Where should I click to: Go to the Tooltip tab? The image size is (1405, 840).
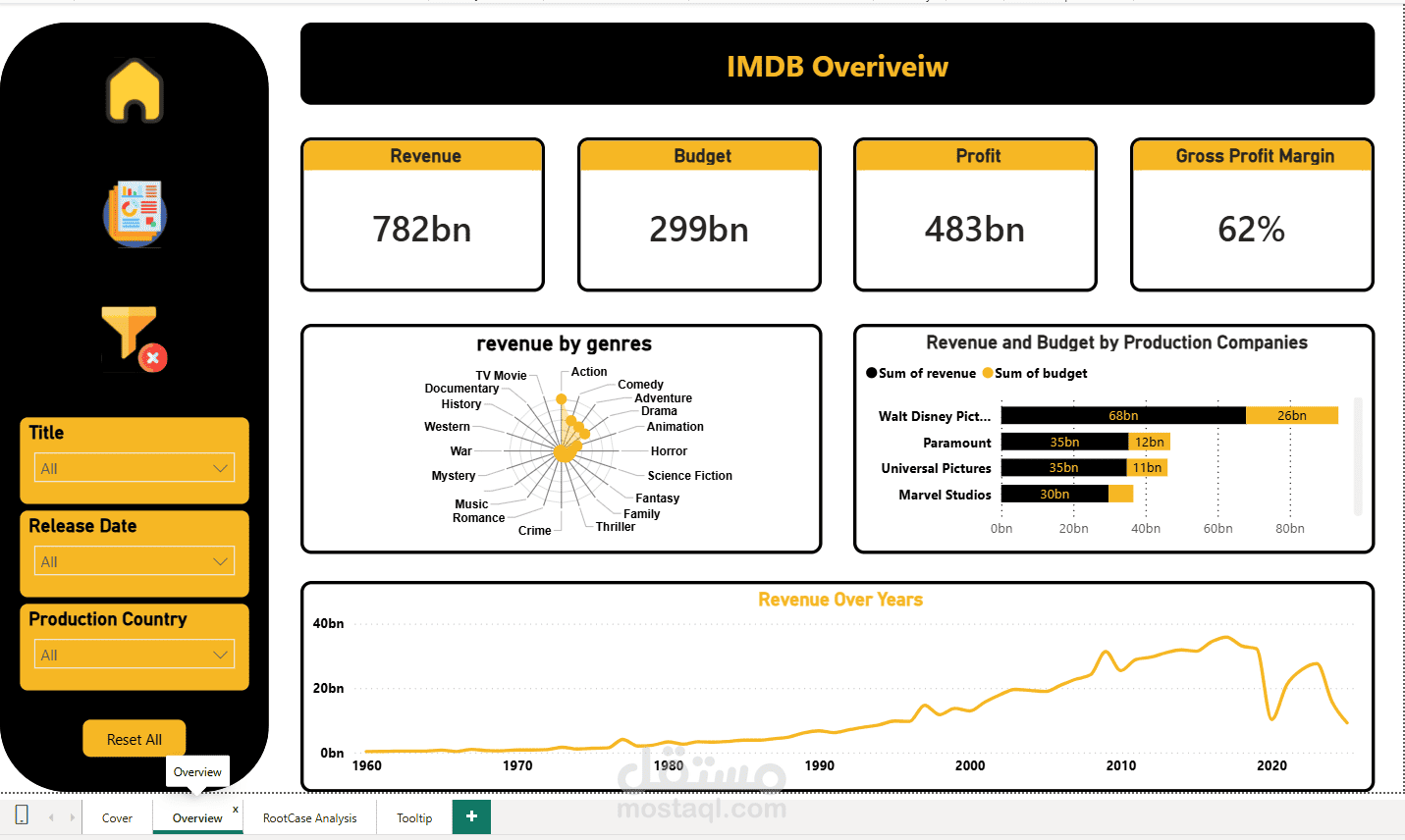[414, 817]
